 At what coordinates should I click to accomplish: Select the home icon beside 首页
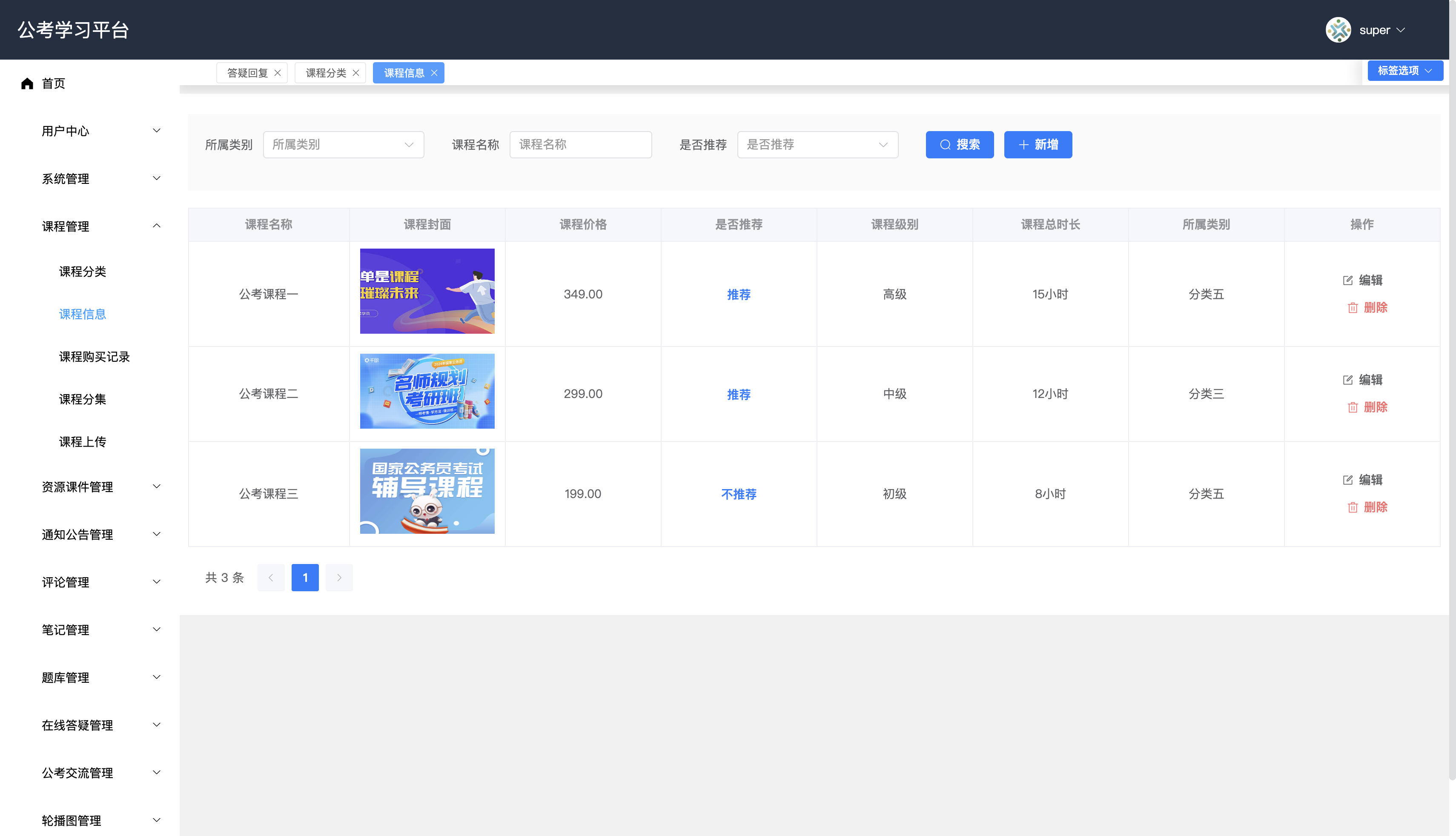27,83
